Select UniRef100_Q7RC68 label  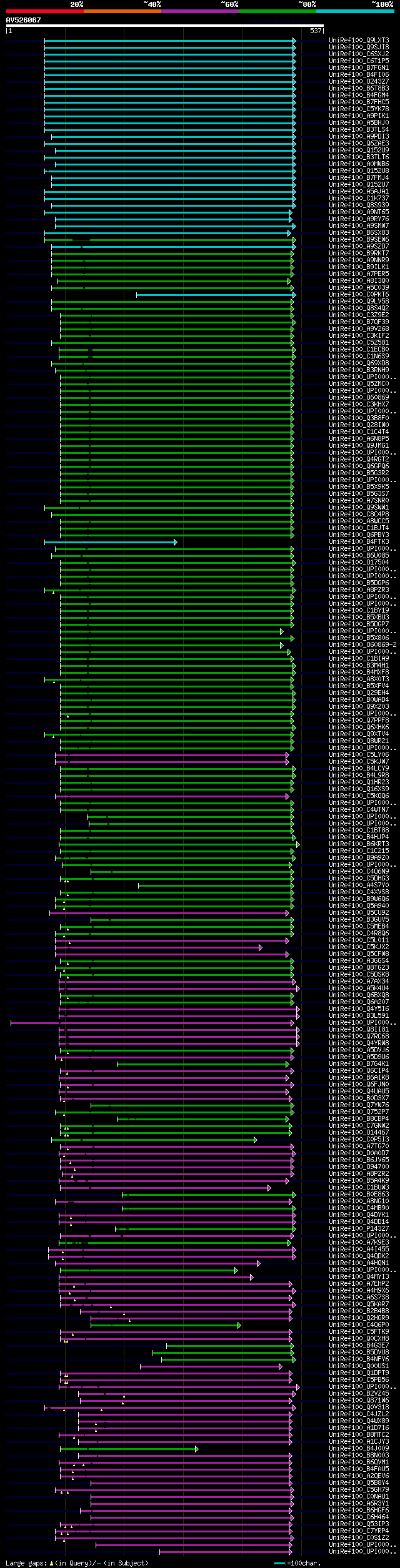359,1037
